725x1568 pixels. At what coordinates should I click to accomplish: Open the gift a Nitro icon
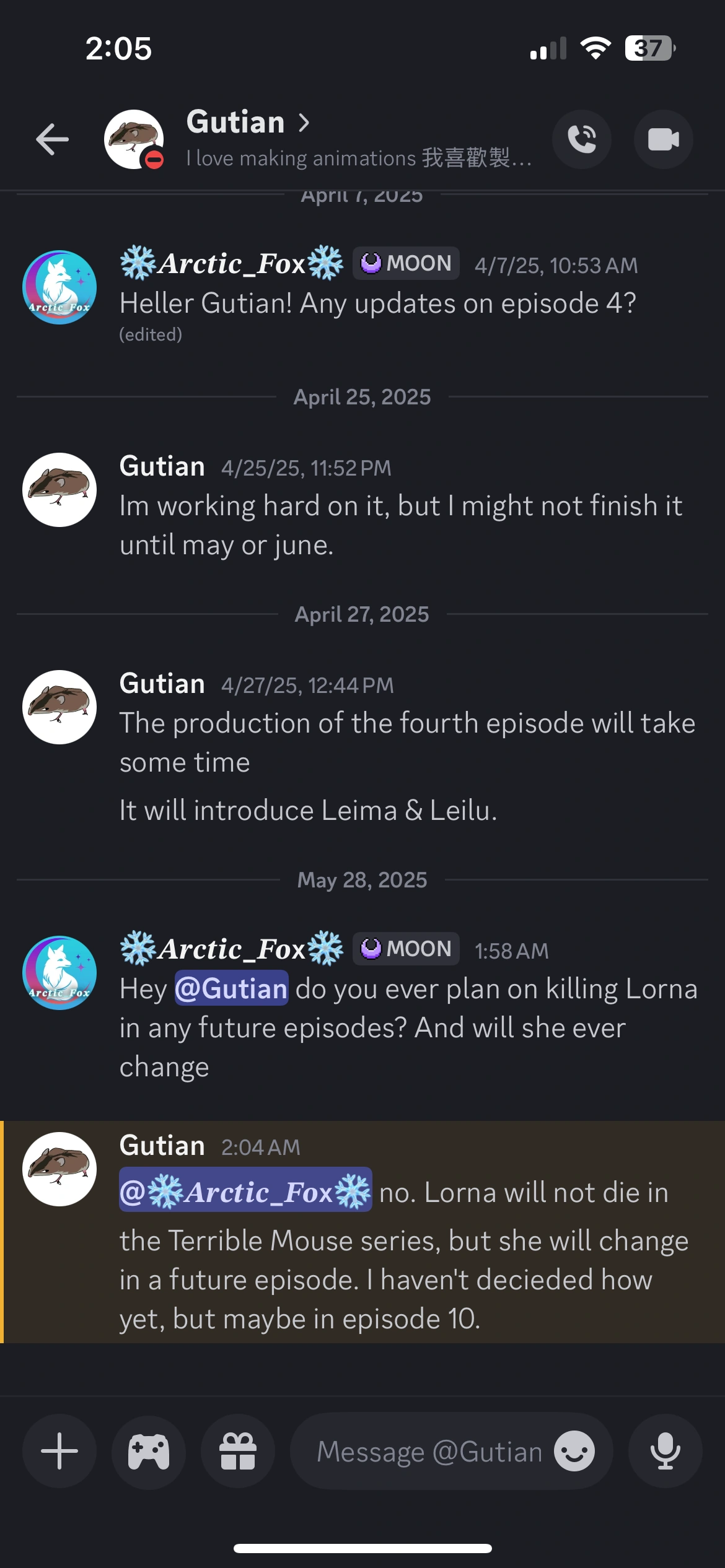pyautogui.click(x=238, y=1451)
